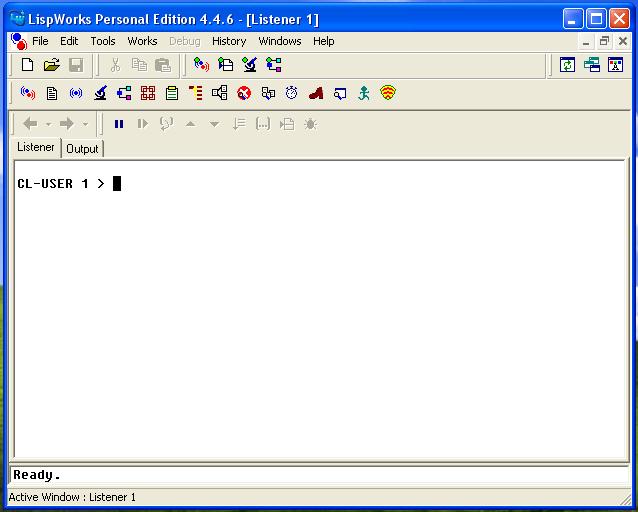The height and width of the screenshot is (512, 638).
Task: Open the Stepper red boot icon
Action: click(316, 93)
